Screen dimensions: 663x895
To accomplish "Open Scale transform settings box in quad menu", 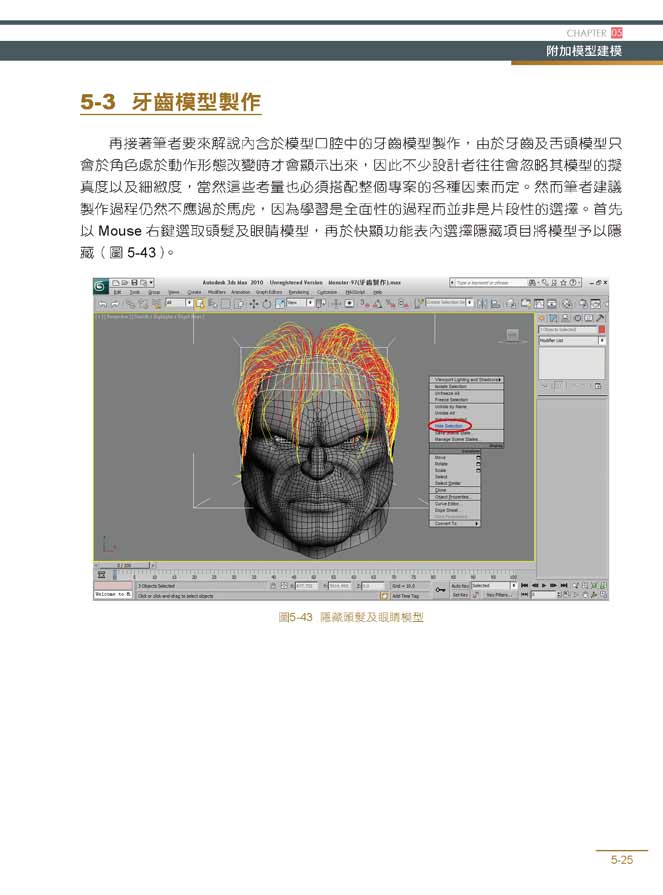I will (x=478, y=470).
